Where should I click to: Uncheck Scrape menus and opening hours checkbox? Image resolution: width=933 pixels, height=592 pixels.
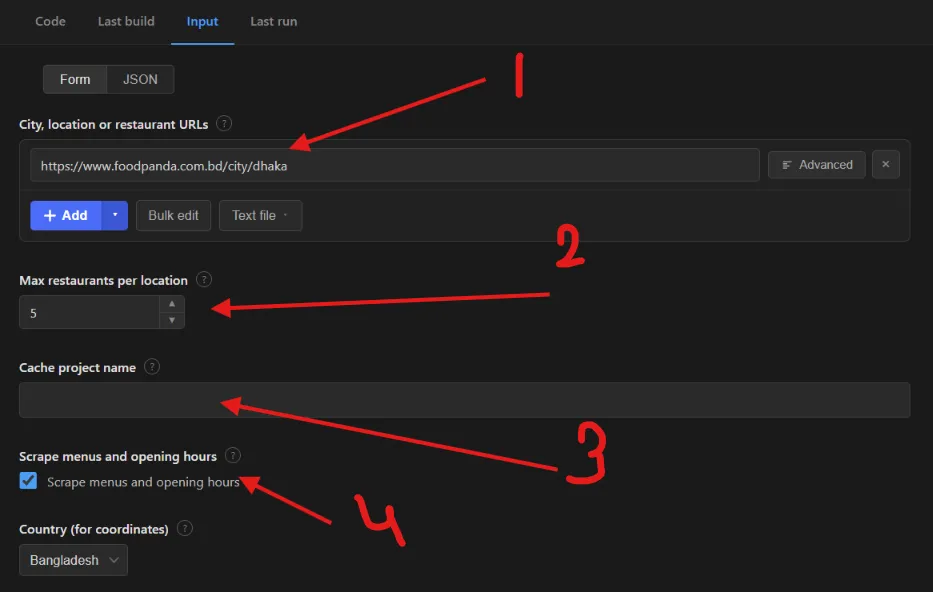tap(28, 481)
